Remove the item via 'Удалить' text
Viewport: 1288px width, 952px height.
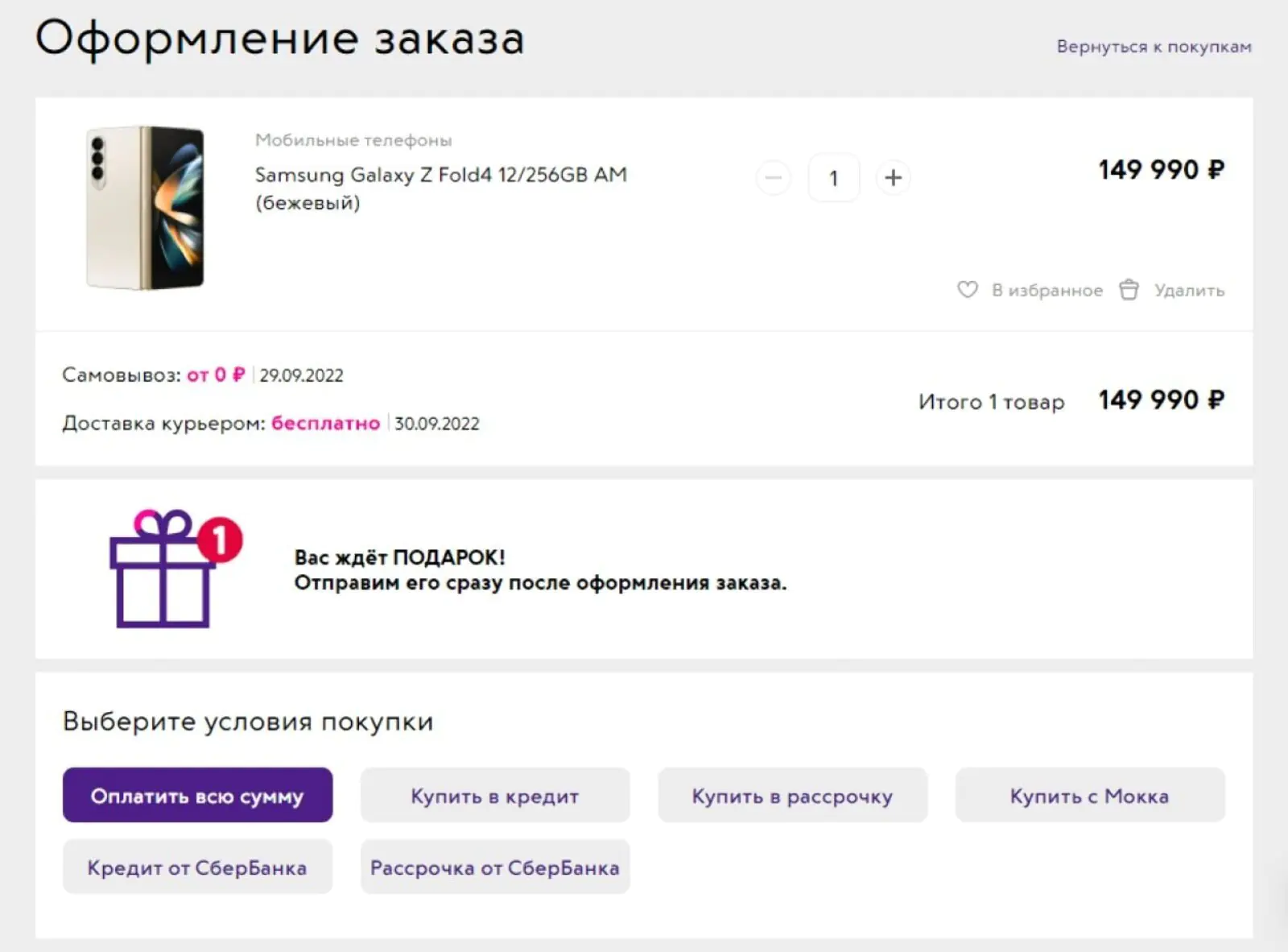point(1190,290)
